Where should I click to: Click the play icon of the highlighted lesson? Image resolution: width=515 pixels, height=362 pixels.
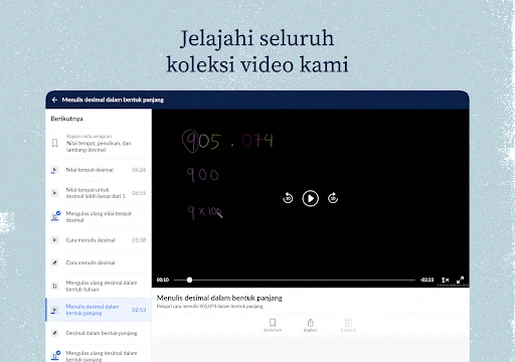pos(55,310)
